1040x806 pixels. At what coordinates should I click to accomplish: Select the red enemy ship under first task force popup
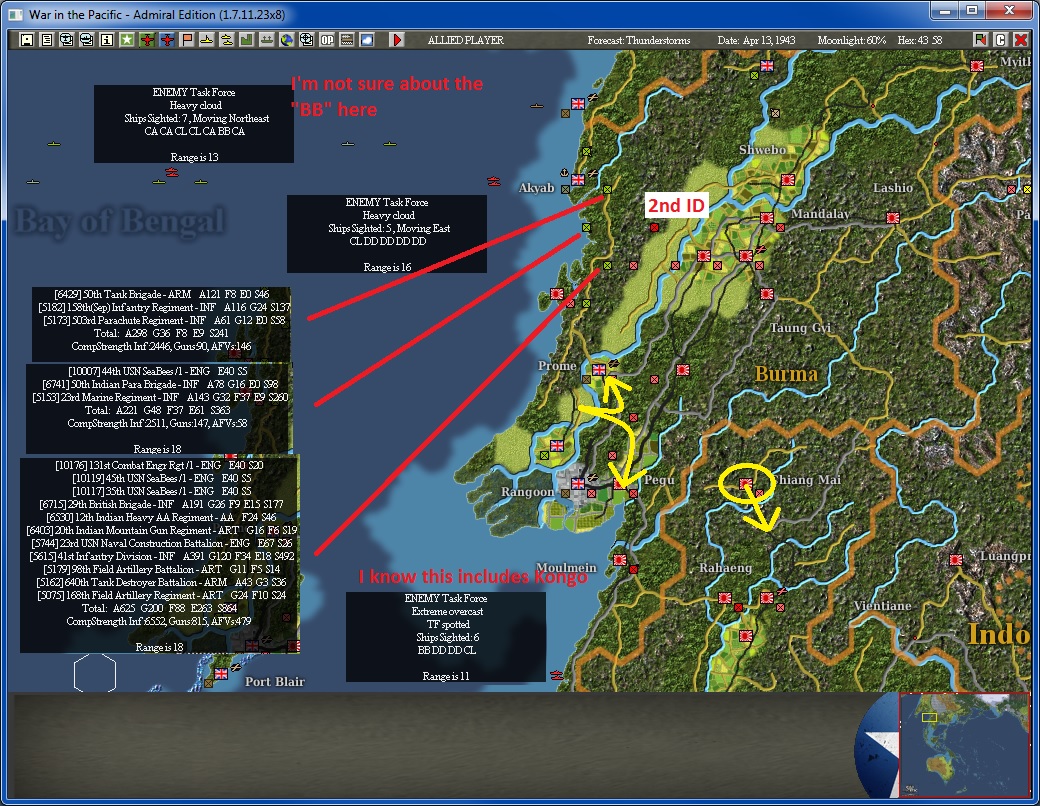pyautogui.click(x=172, y=172)
